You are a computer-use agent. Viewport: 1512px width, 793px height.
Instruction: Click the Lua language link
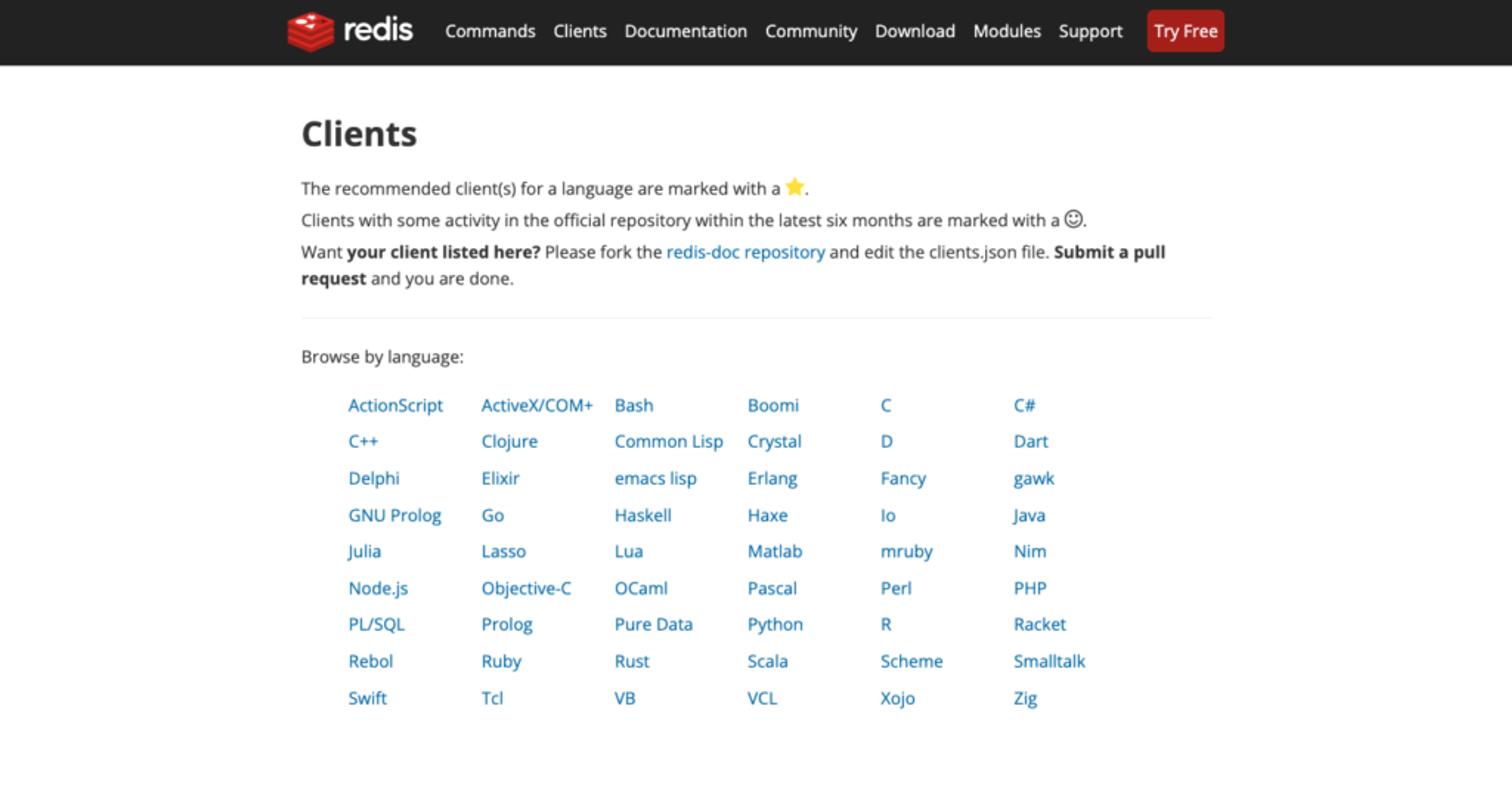629,551
